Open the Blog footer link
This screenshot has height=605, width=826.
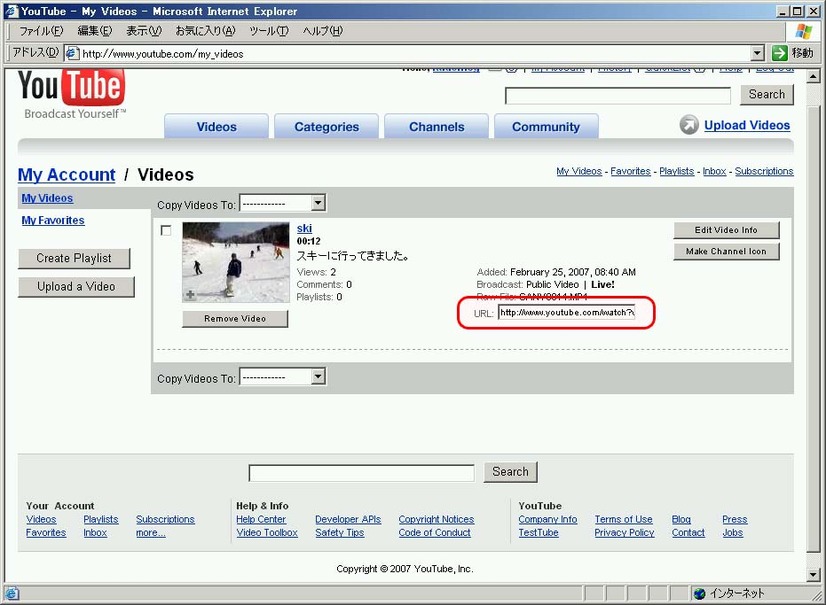pyautogui.click(x=681, y=519)
